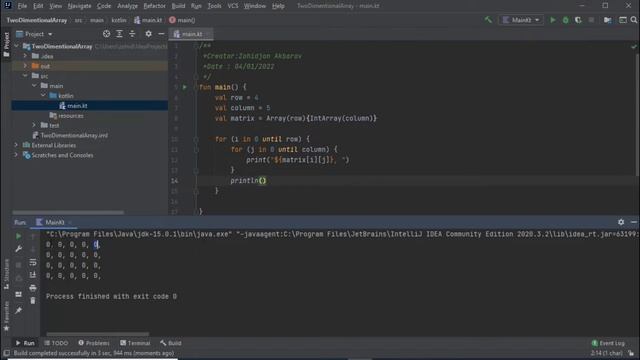Image resolution: width=640 pixels, height=360 pixels.
Task: Open the Problems tool window
Action: click(94, 343)
